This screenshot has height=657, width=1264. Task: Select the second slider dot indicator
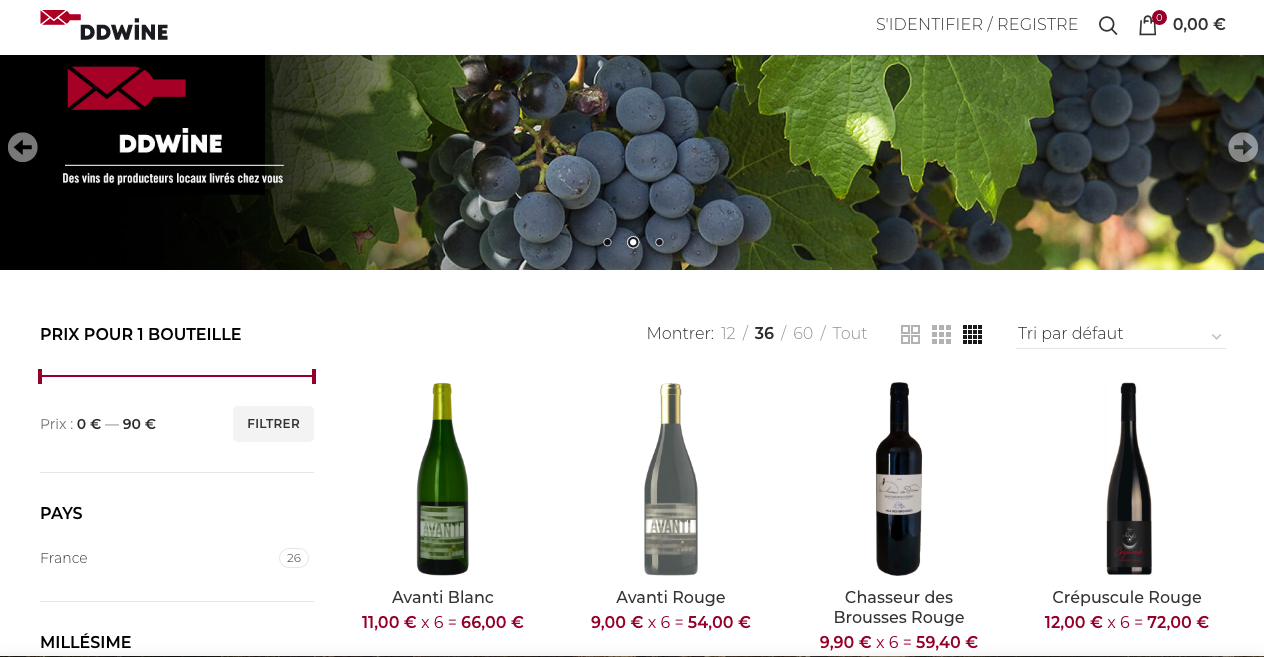pyautogui.click(x=633, y=242)
